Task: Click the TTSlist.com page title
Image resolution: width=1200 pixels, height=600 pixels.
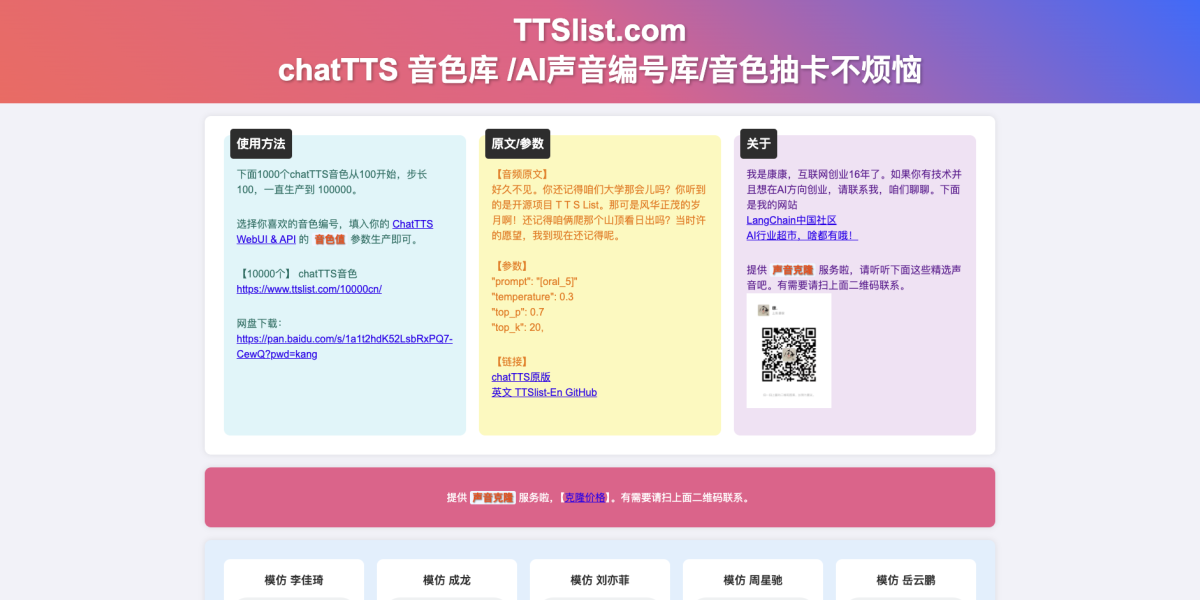Action: tap(598, 30)
